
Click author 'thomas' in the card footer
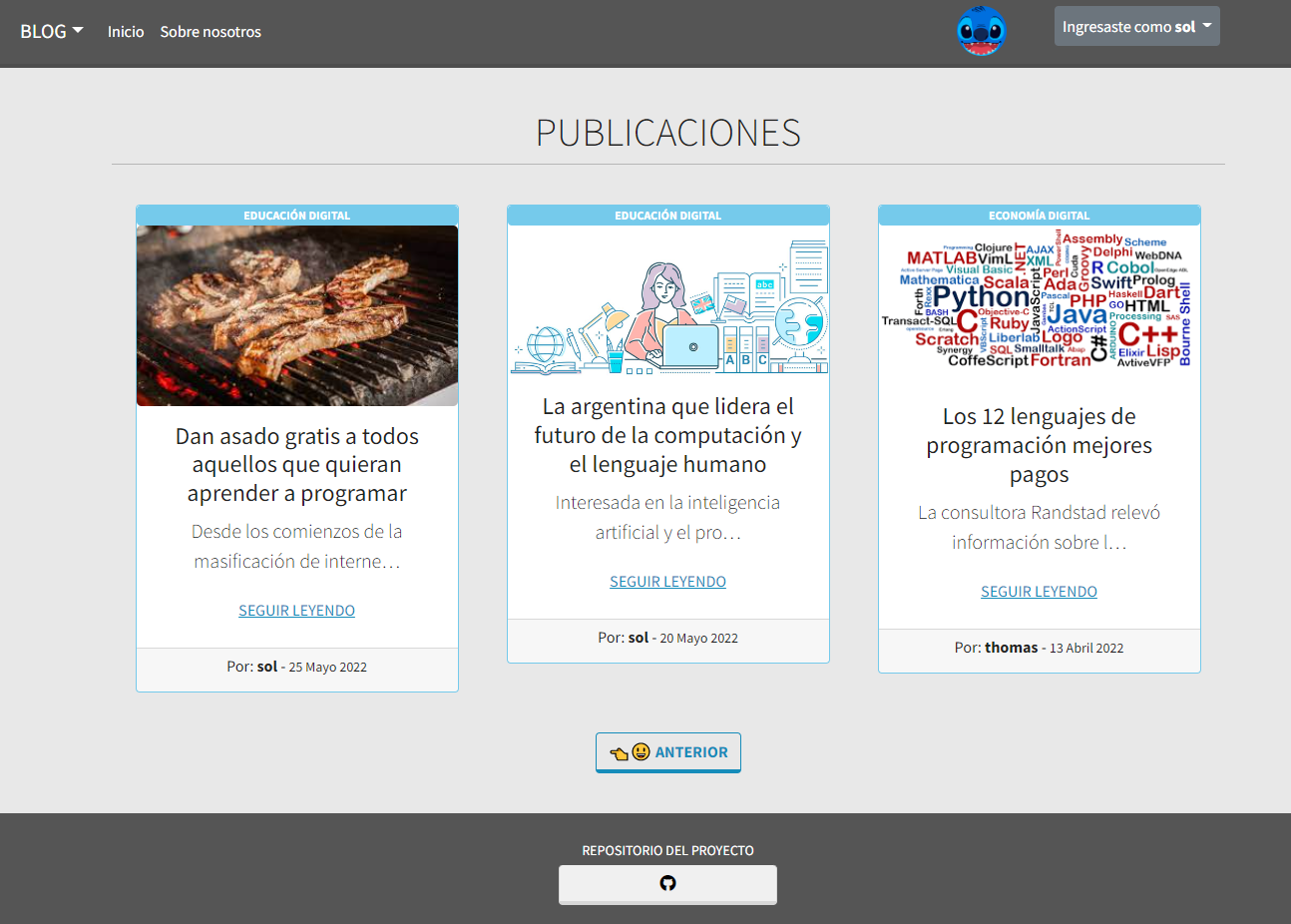pyautogui.click(x=1012, y=648)
